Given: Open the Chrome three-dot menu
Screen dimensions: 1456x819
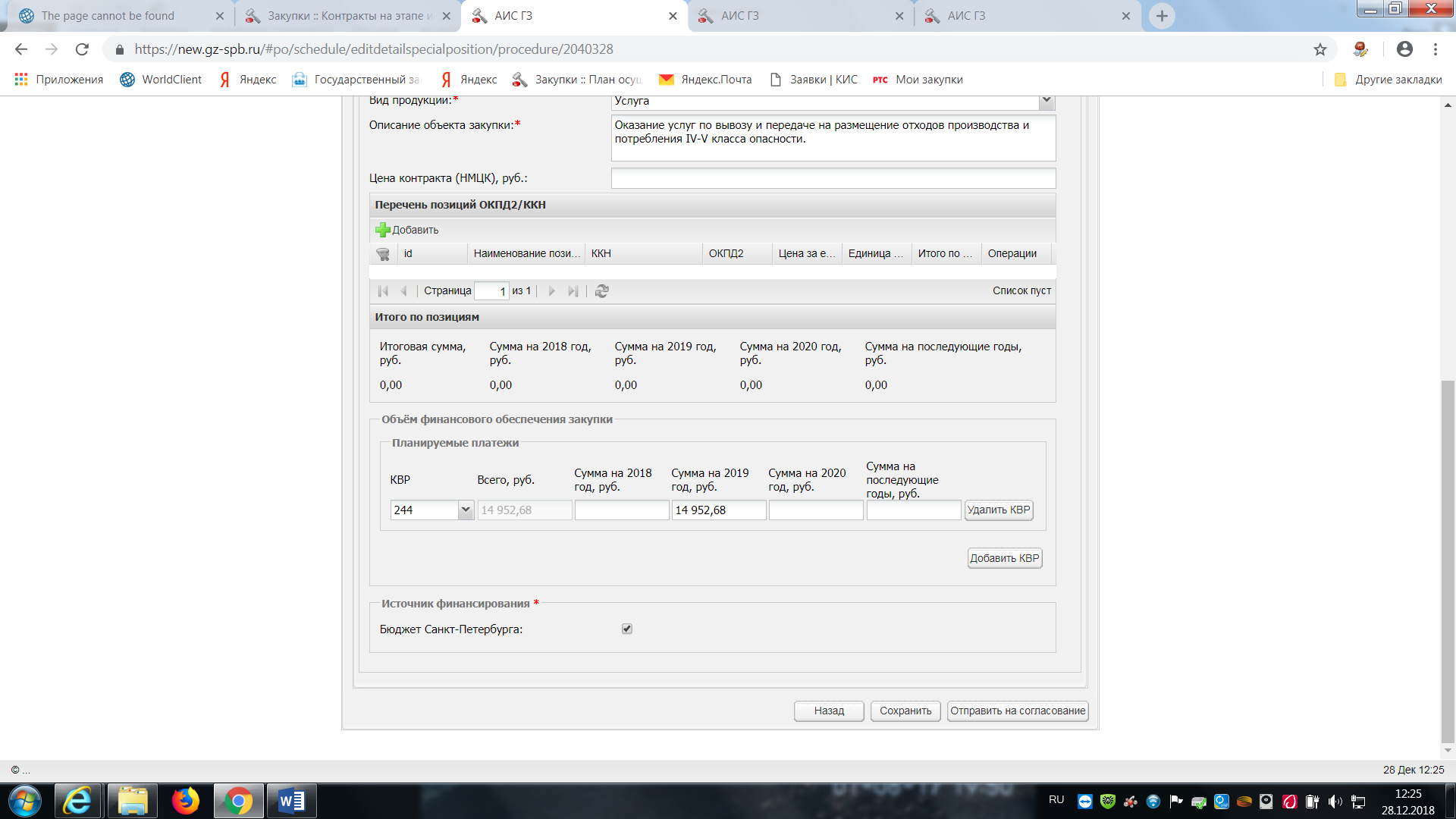Looking at the screenshot, I should (x=1436, y=49).
